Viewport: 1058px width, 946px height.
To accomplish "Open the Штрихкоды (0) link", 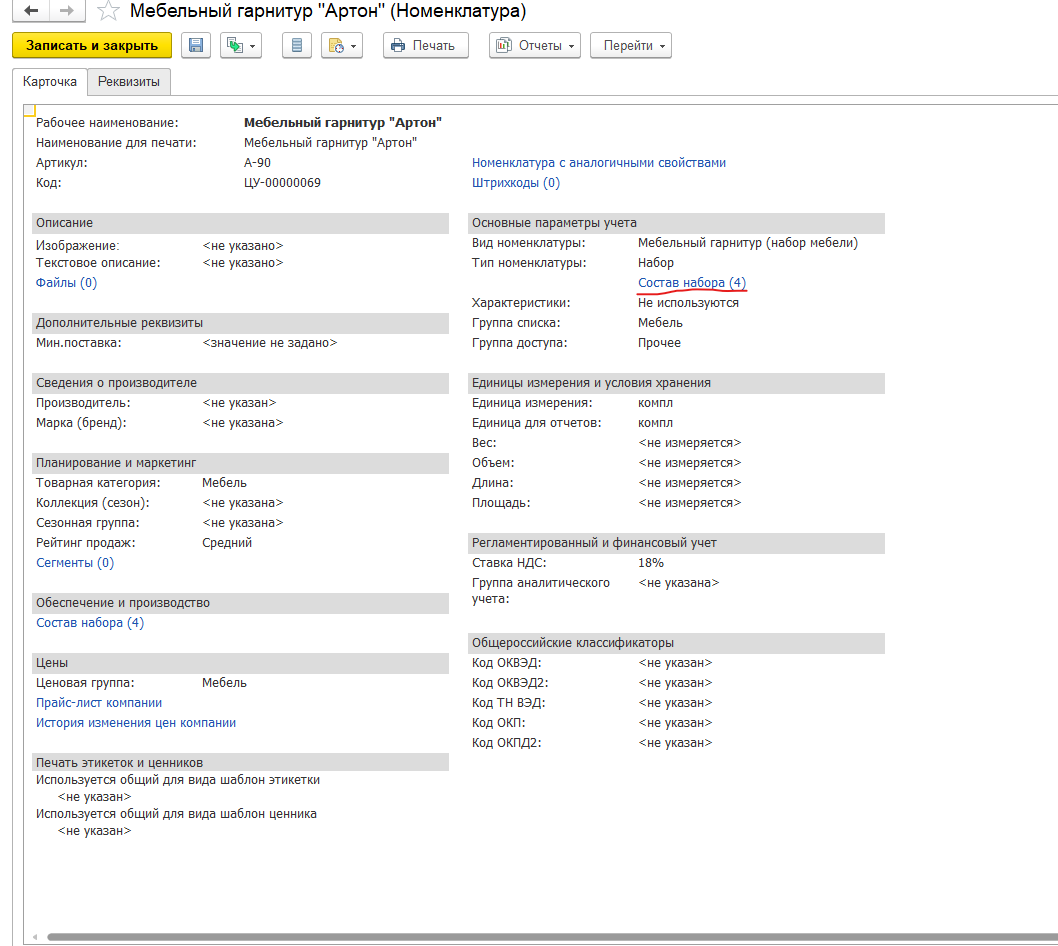I will coord(515,183).
